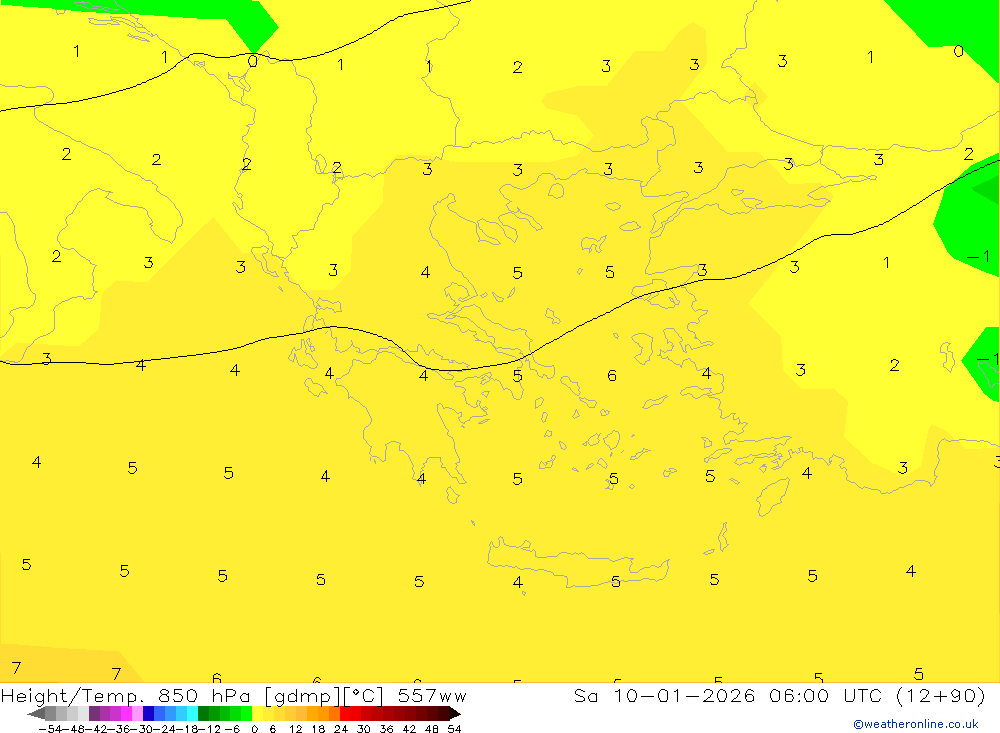The height and width of the screenshot is (733, 1000).
Task: Click the '12' legend scale label
Action: tap(295, 729)
